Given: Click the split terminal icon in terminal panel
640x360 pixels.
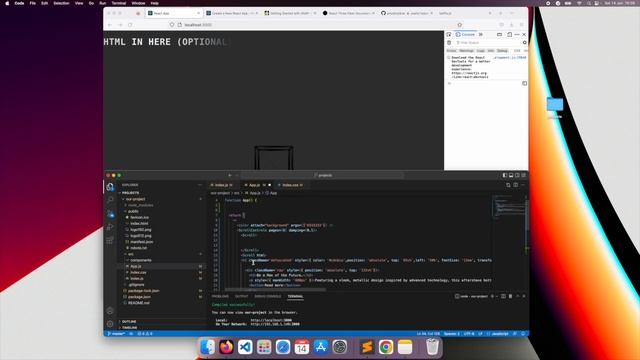Looking at the screenshot, I should coord(503,296).
